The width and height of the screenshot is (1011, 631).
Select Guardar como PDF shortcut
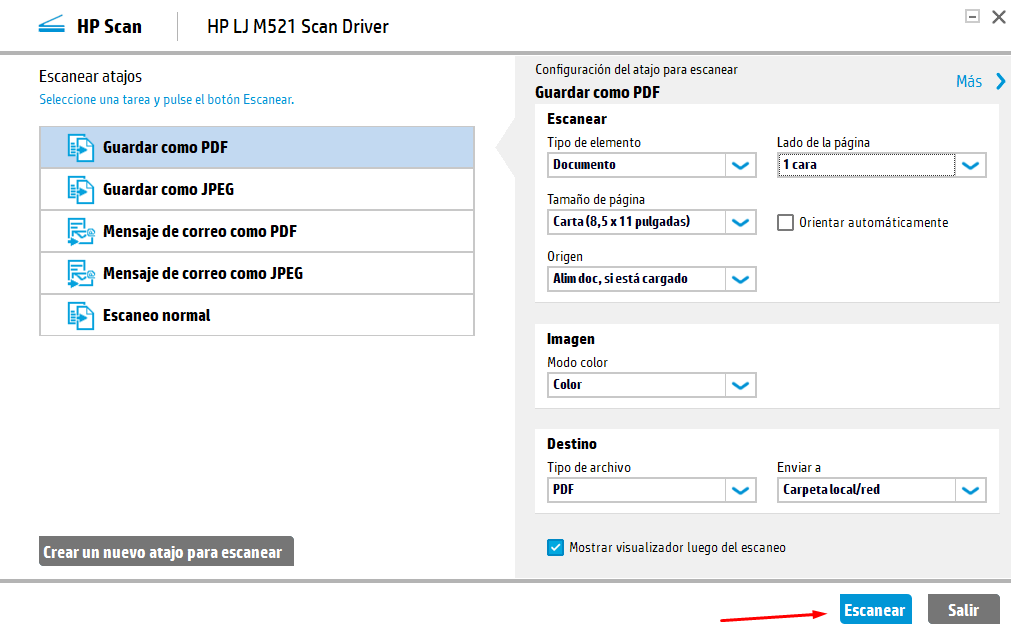click(257, 148)
